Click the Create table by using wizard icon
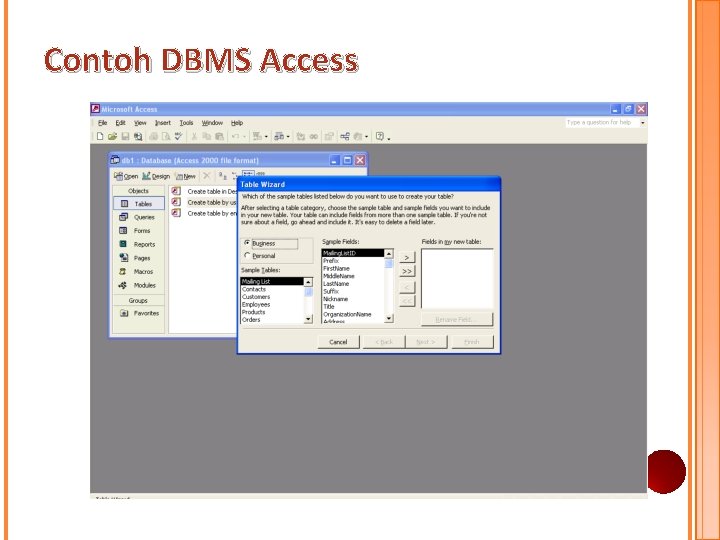 [x=176, y=202]
